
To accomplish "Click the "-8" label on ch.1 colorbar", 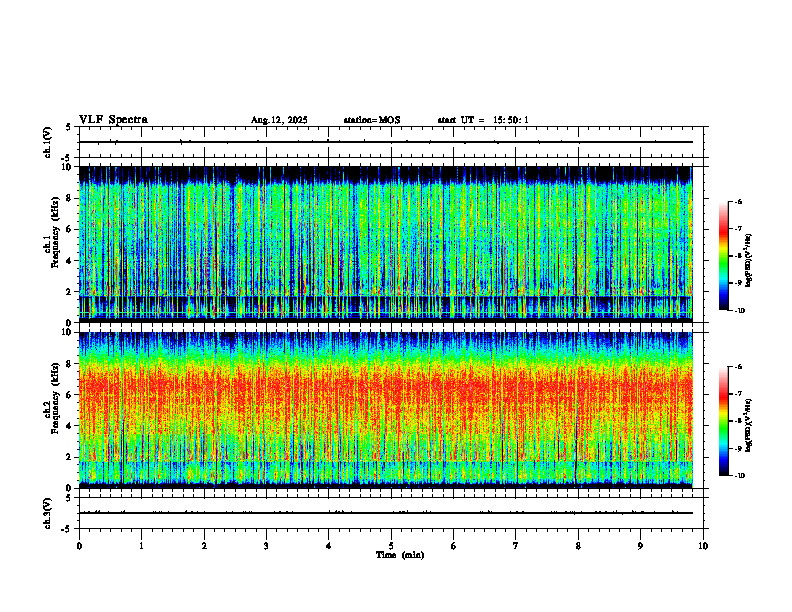I will 738,256.
